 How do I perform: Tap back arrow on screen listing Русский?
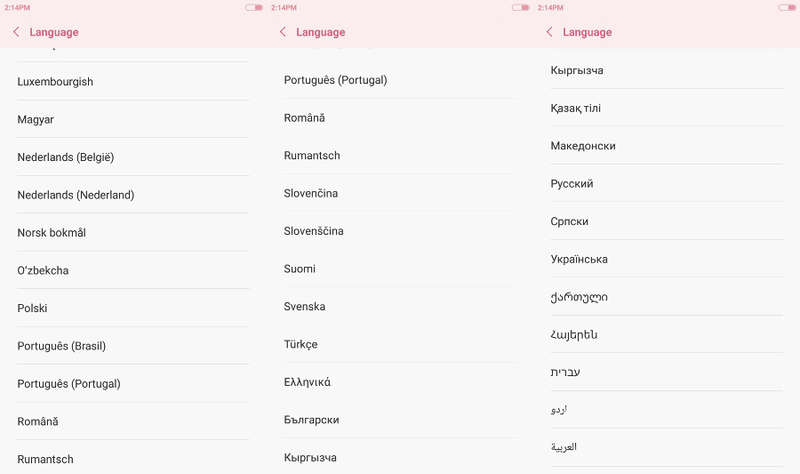[x=549, y=32]
